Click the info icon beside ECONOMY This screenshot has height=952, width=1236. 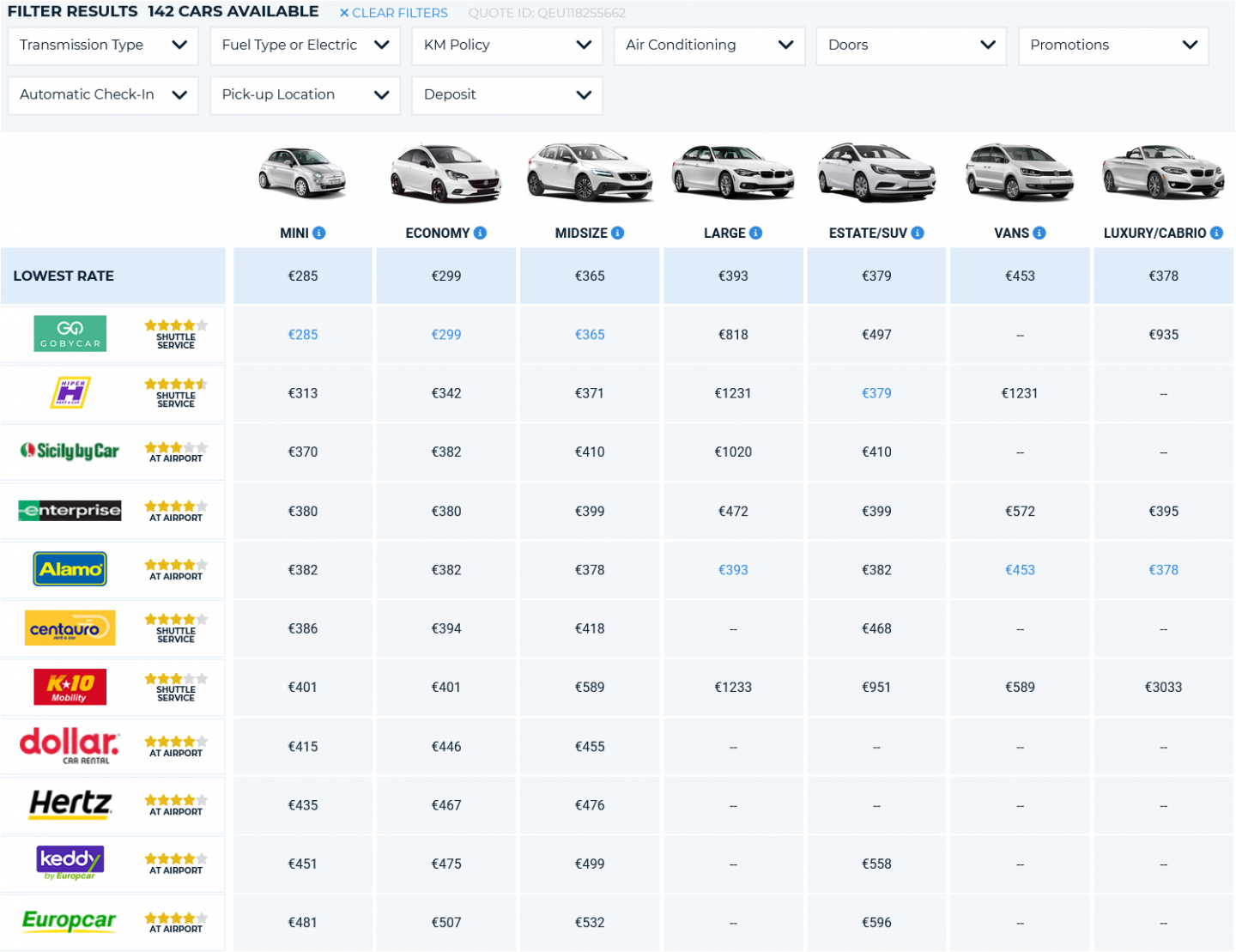481,233
